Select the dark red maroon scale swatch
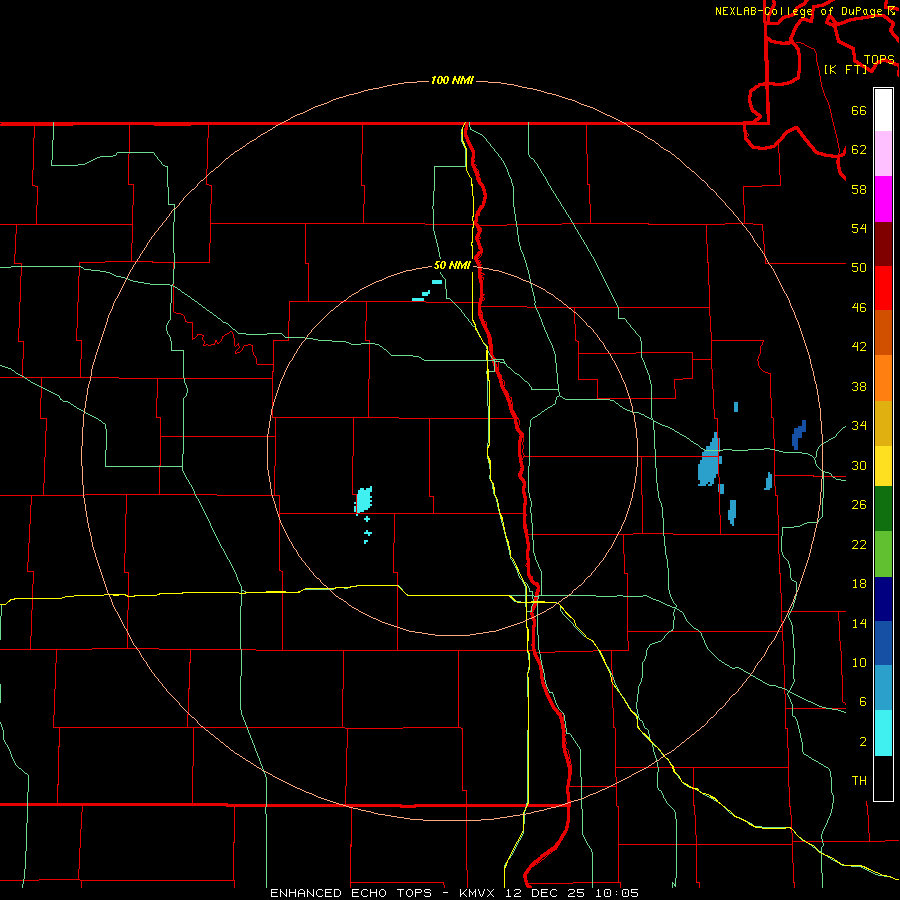 (883, 244)
